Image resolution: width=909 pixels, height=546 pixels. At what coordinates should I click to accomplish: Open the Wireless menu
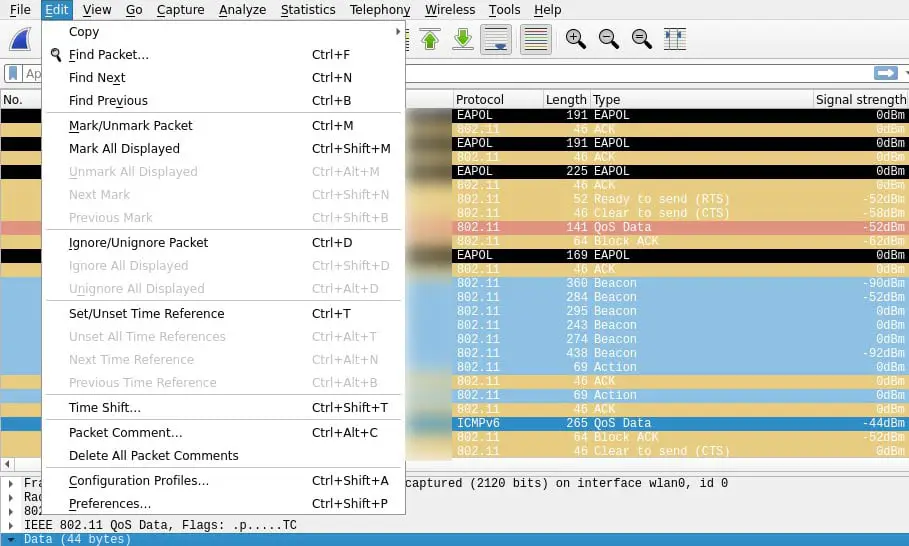[450, 10]
